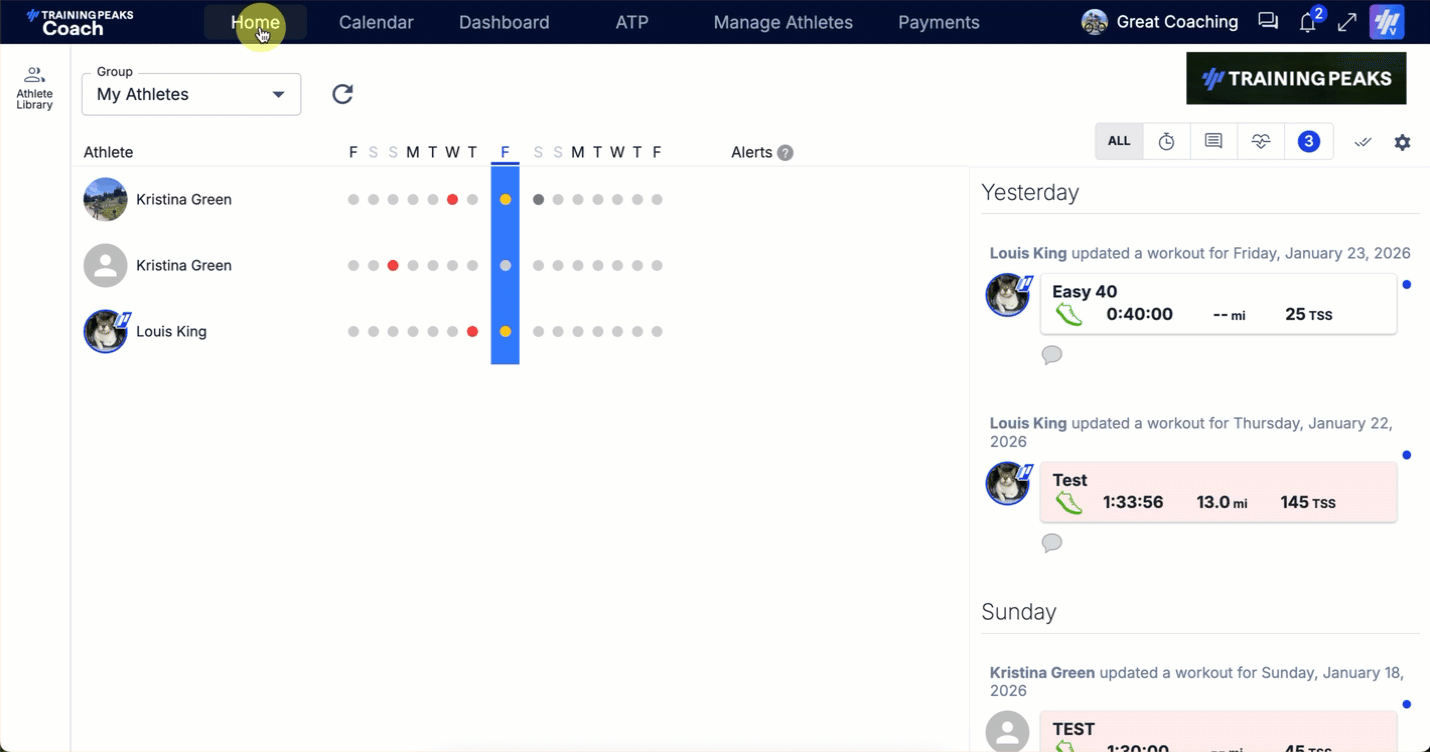
Task: Open the feed settings gear icon
Action: 1402,142
